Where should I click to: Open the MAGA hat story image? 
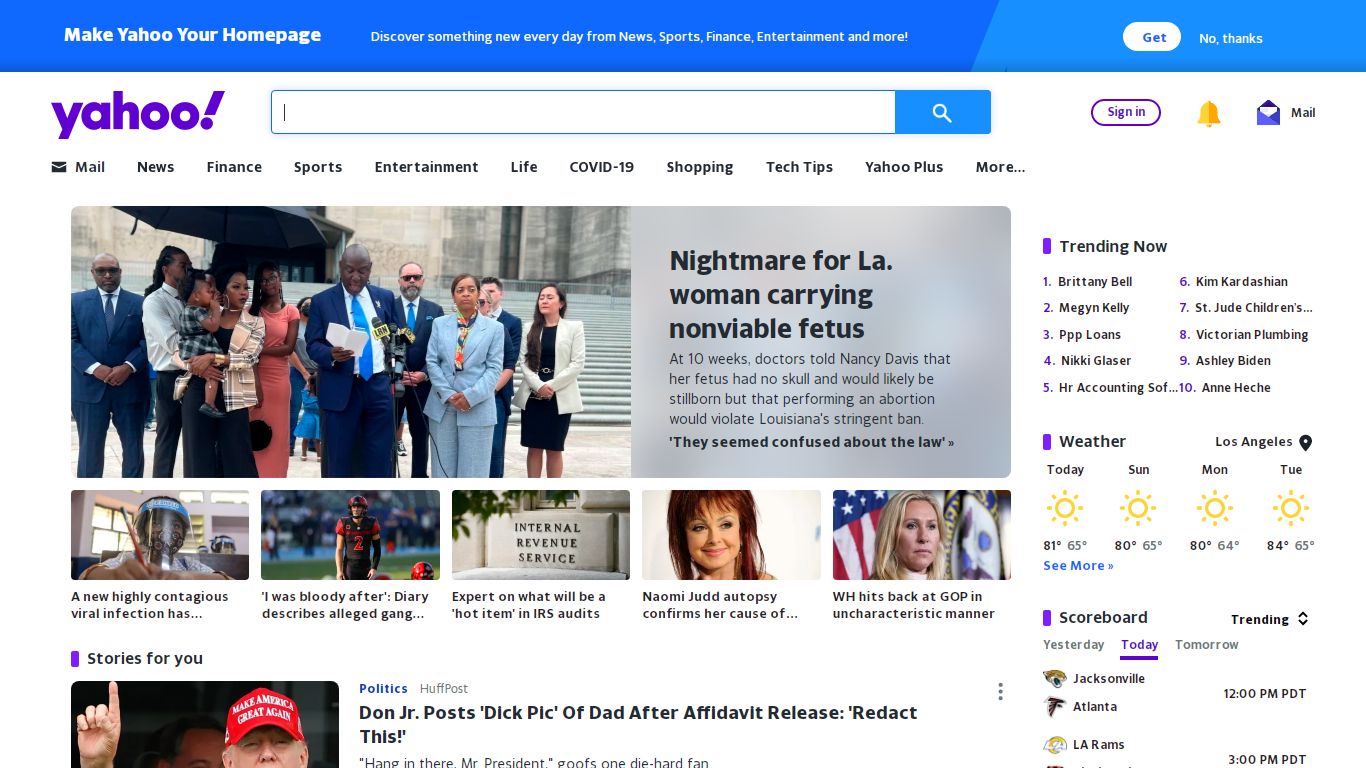click(x=205, y=725)
